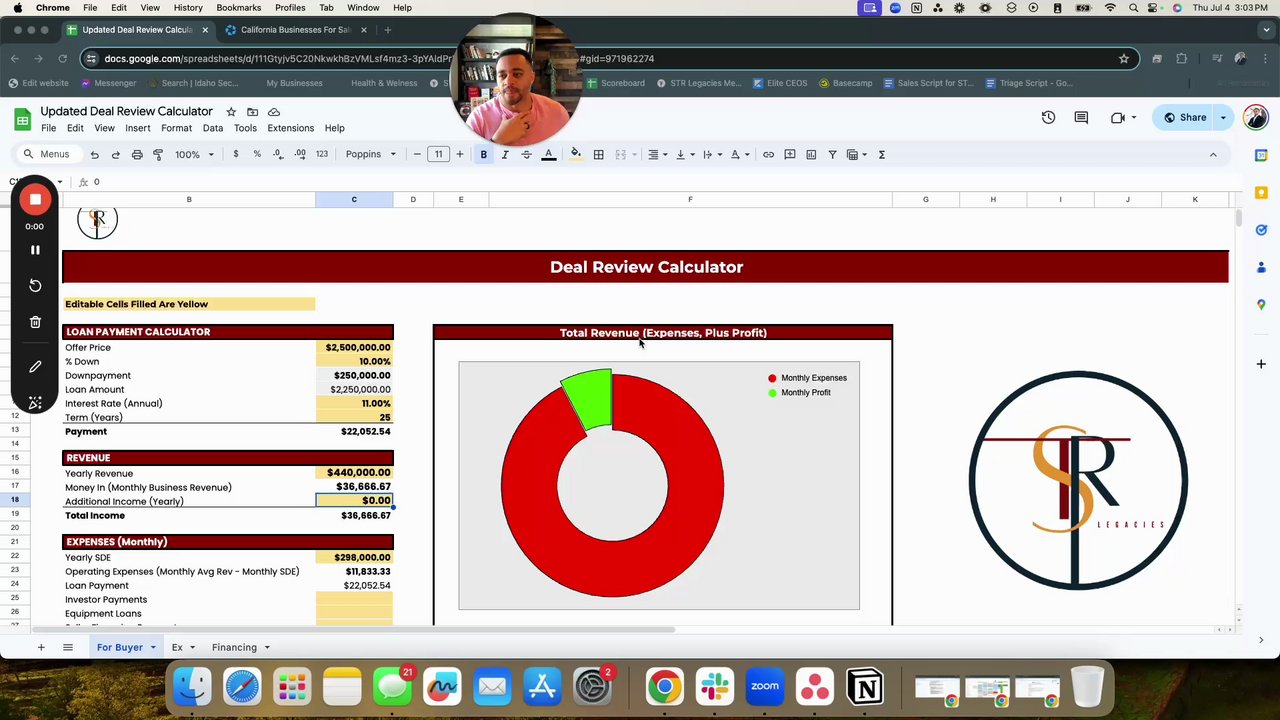The width and height of the screenshot is (1280, 720).
Task: Open horizontal align dropdown
Action: [656, 154]
